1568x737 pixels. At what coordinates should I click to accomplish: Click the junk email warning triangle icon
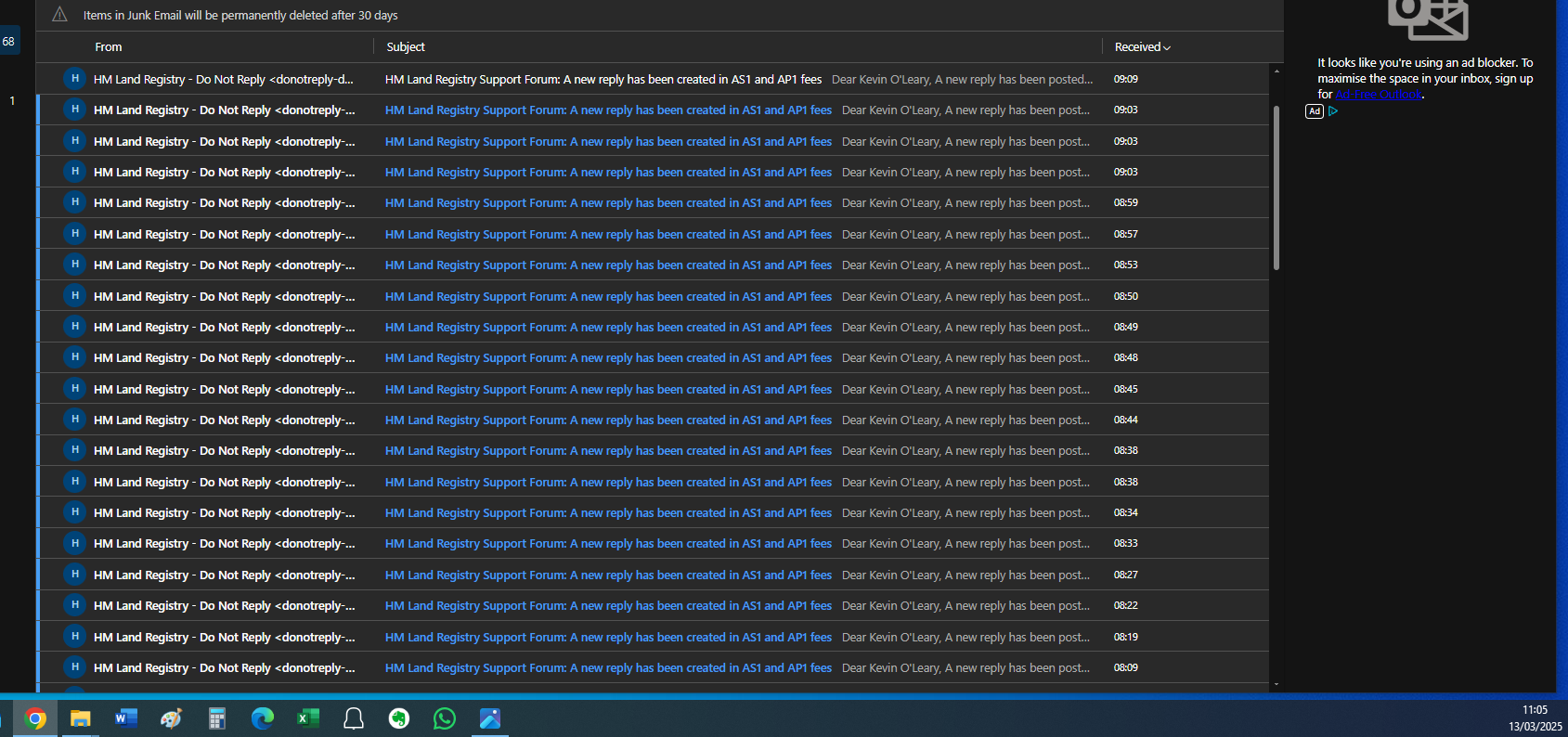tap(59, 15)
